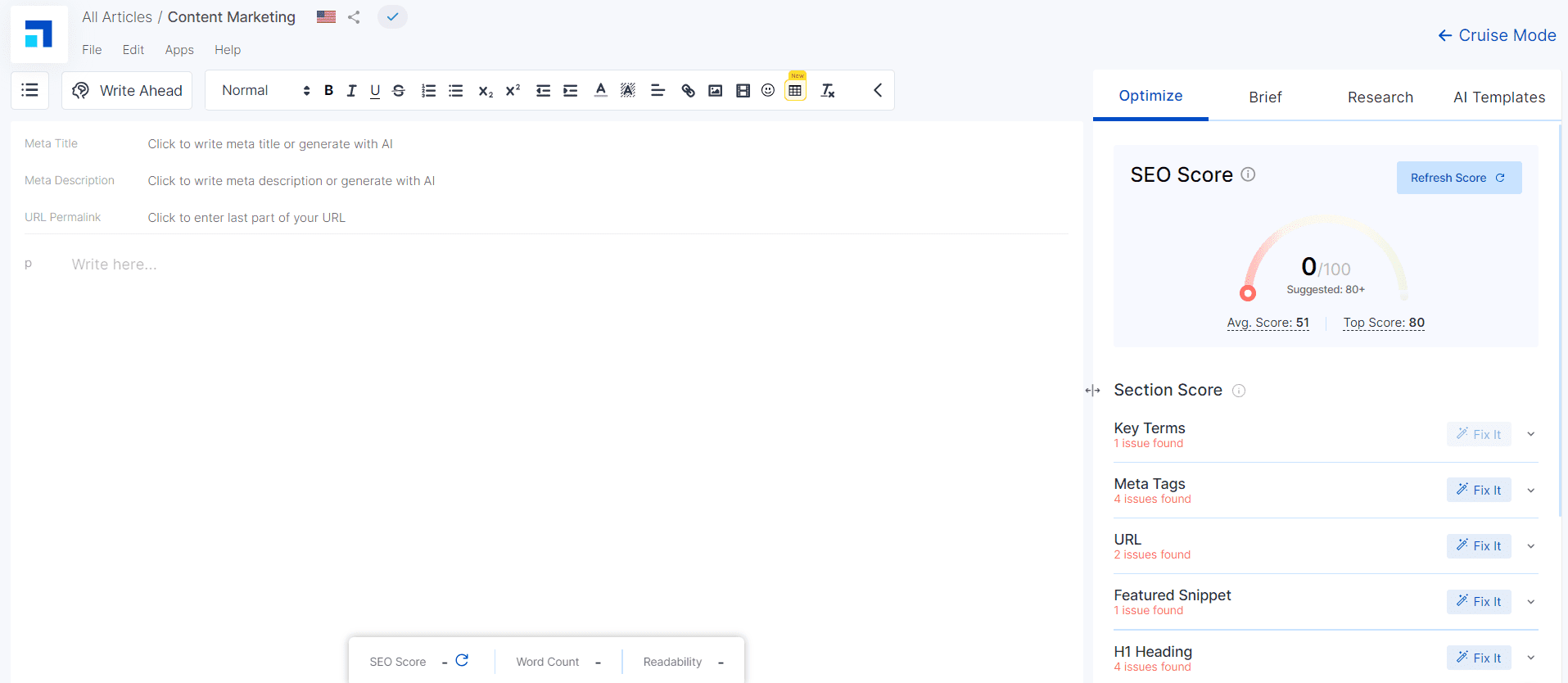1568x683 pixels.
Task: Click the SEO score gauge indicator
Action: point(1248,293)
